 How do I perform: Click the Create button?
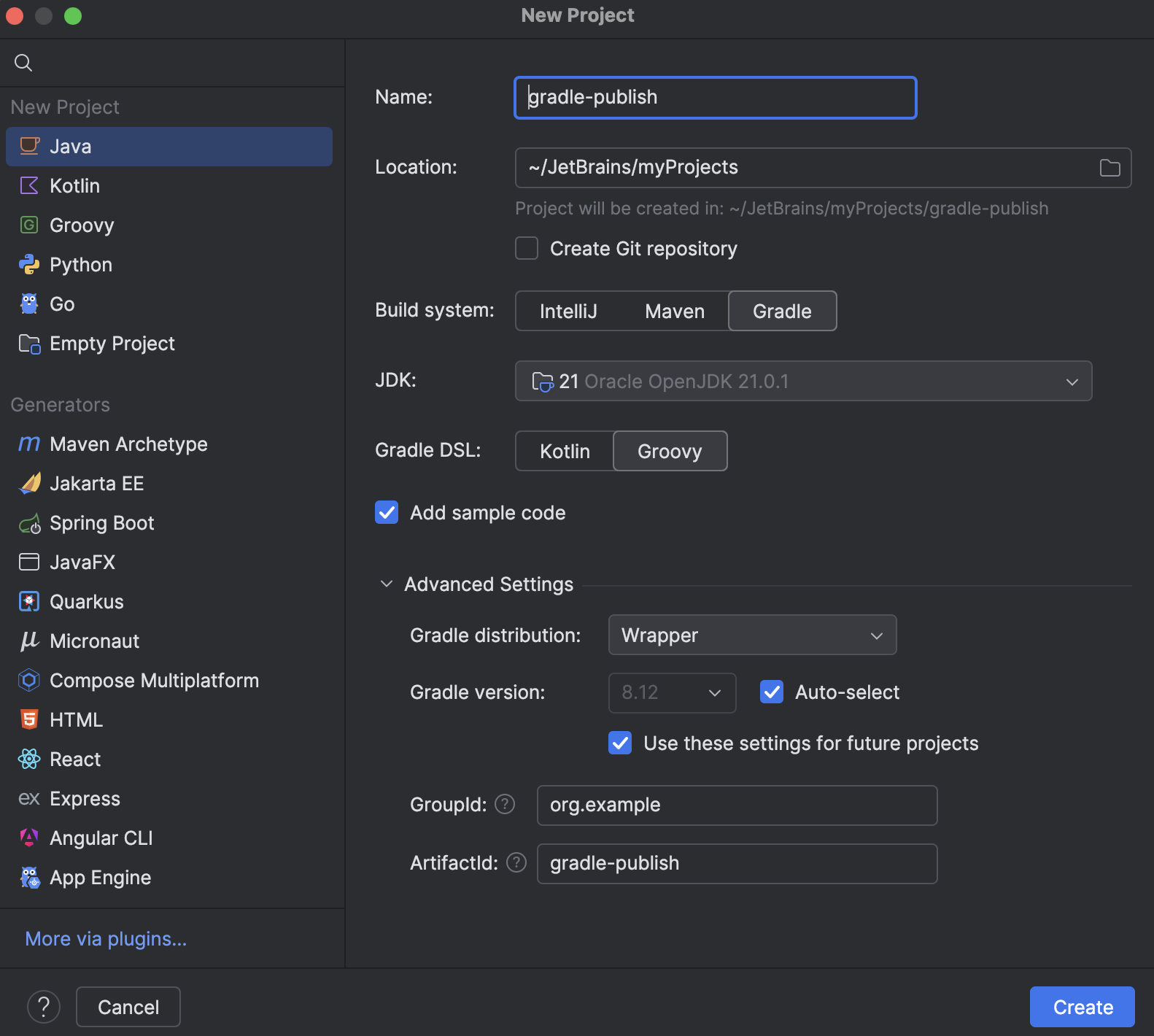(1082, 1007)
